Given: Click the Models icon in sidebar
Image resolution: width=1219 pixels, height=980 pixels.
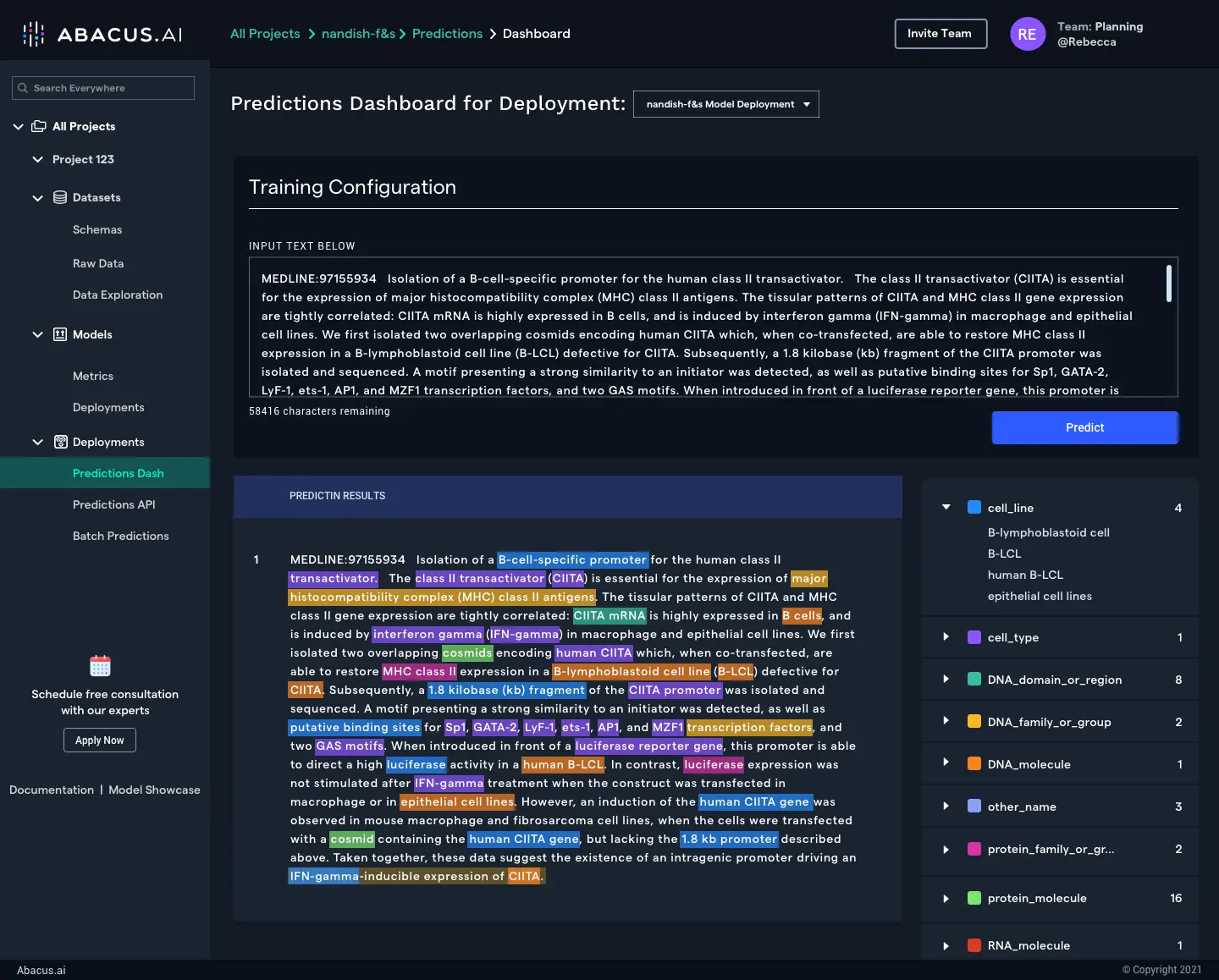Looking at the screenshot, I should [x=60, y=334].
